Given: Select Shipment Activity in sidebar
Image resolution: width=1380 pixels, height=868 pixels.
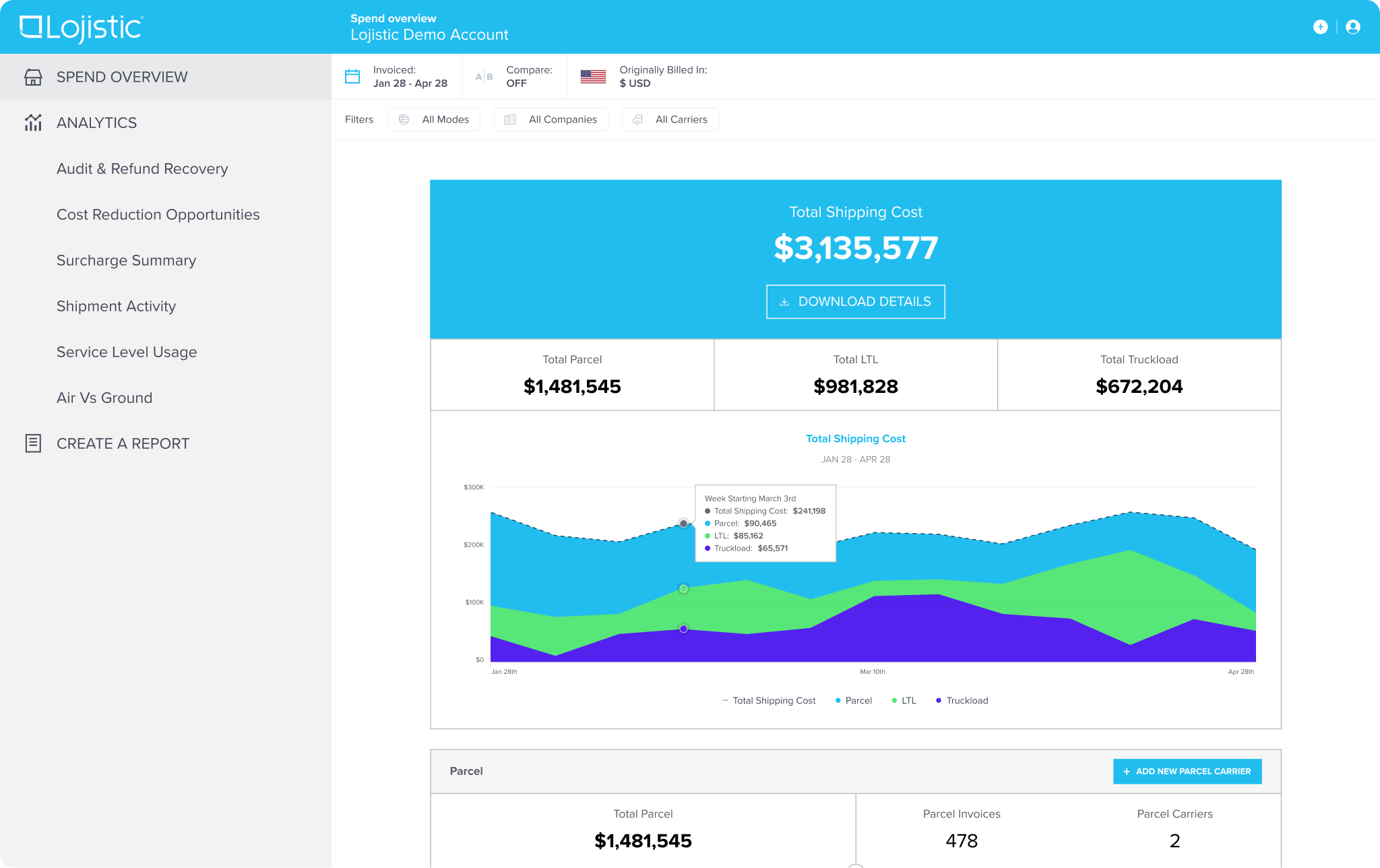Looking at the screenshot, I should (x=116, y=306).
